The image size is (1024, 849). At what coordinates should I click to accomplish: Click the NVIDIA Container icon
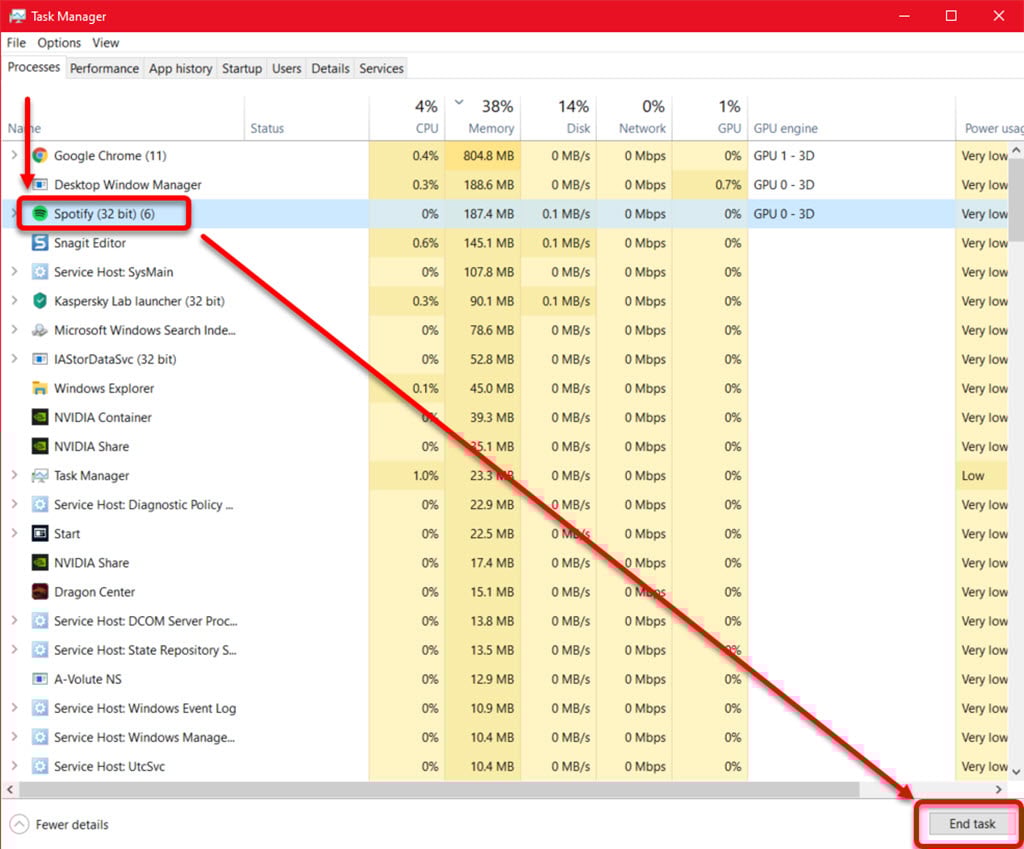[40, 417]
